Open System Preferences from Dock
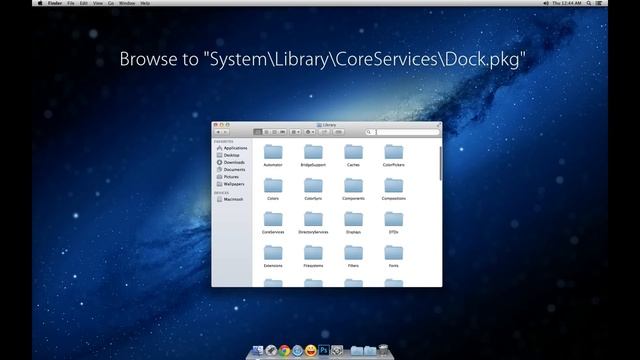Image resolution: width=640 pixels, height=360 pixels. click(x=337, y=350)
